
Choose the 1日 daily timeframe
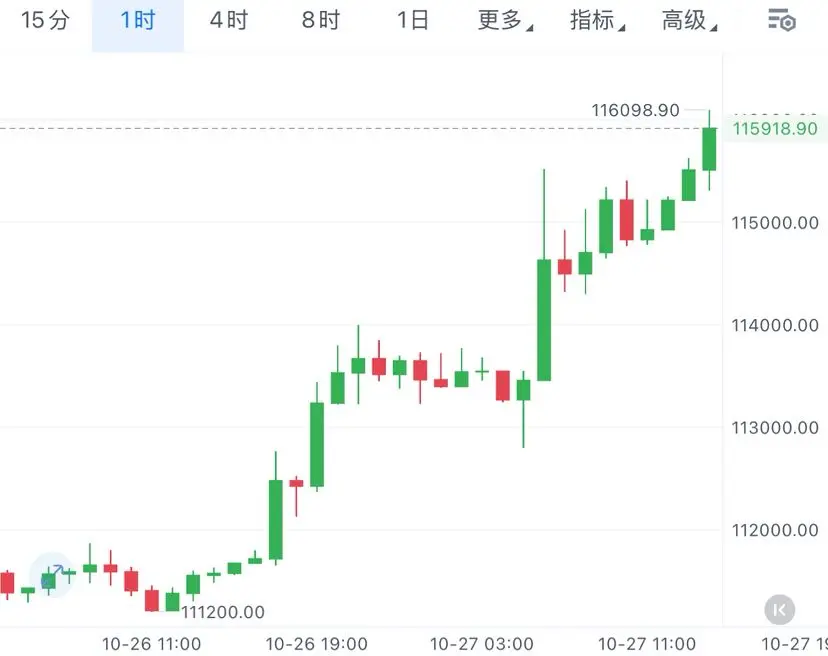coord(412,21)
